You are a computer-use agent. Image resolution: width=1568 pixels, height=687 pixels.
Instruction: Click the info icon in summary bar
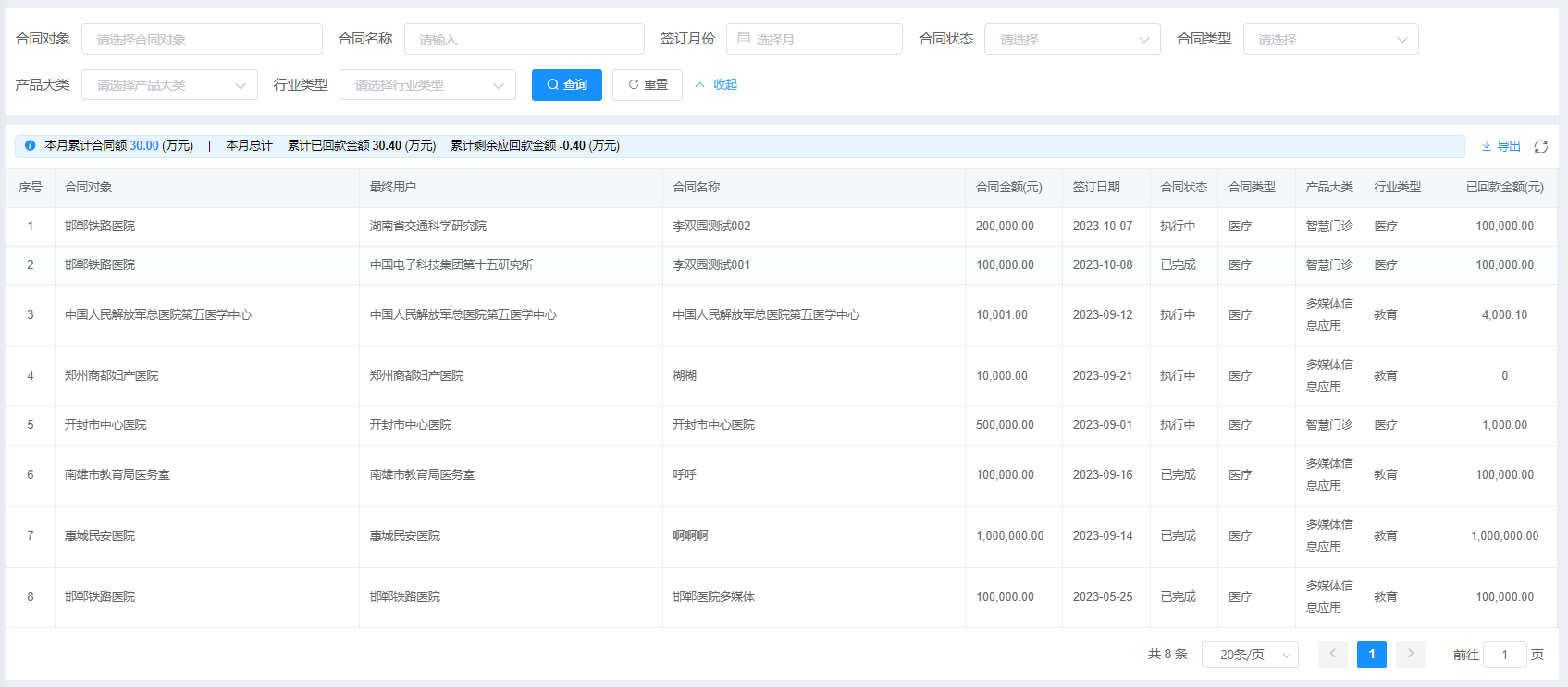coord(30,146)
